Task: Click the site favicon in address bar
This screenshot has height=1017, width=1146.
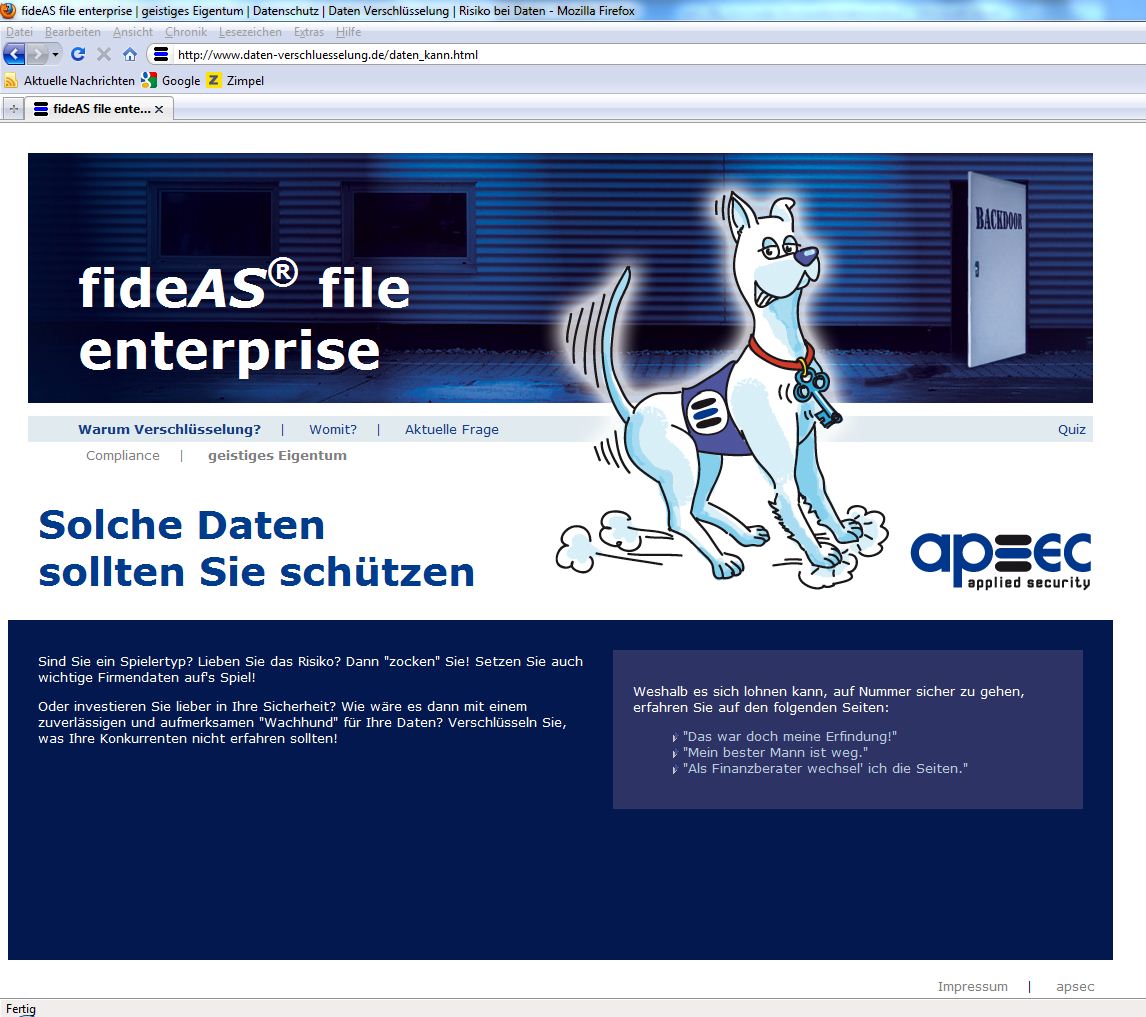Action: click(161, 54)
